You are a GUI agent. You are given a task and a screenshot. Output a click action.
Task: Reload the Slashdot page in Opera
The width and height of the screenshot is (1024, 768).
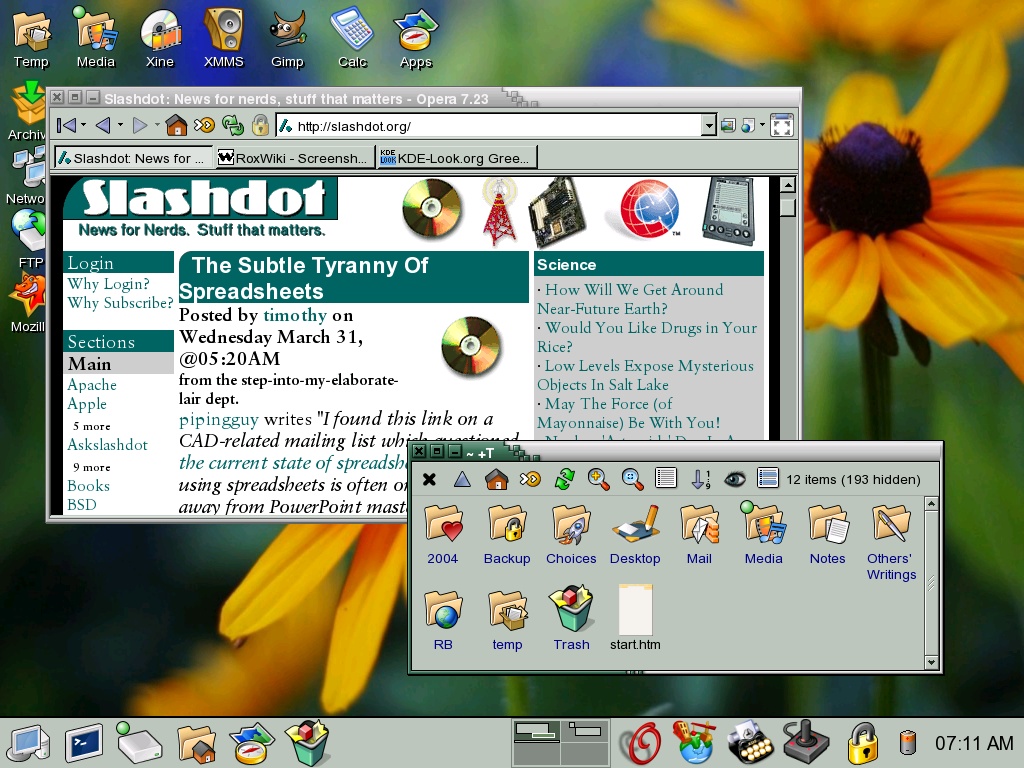(x=232, y=125)
